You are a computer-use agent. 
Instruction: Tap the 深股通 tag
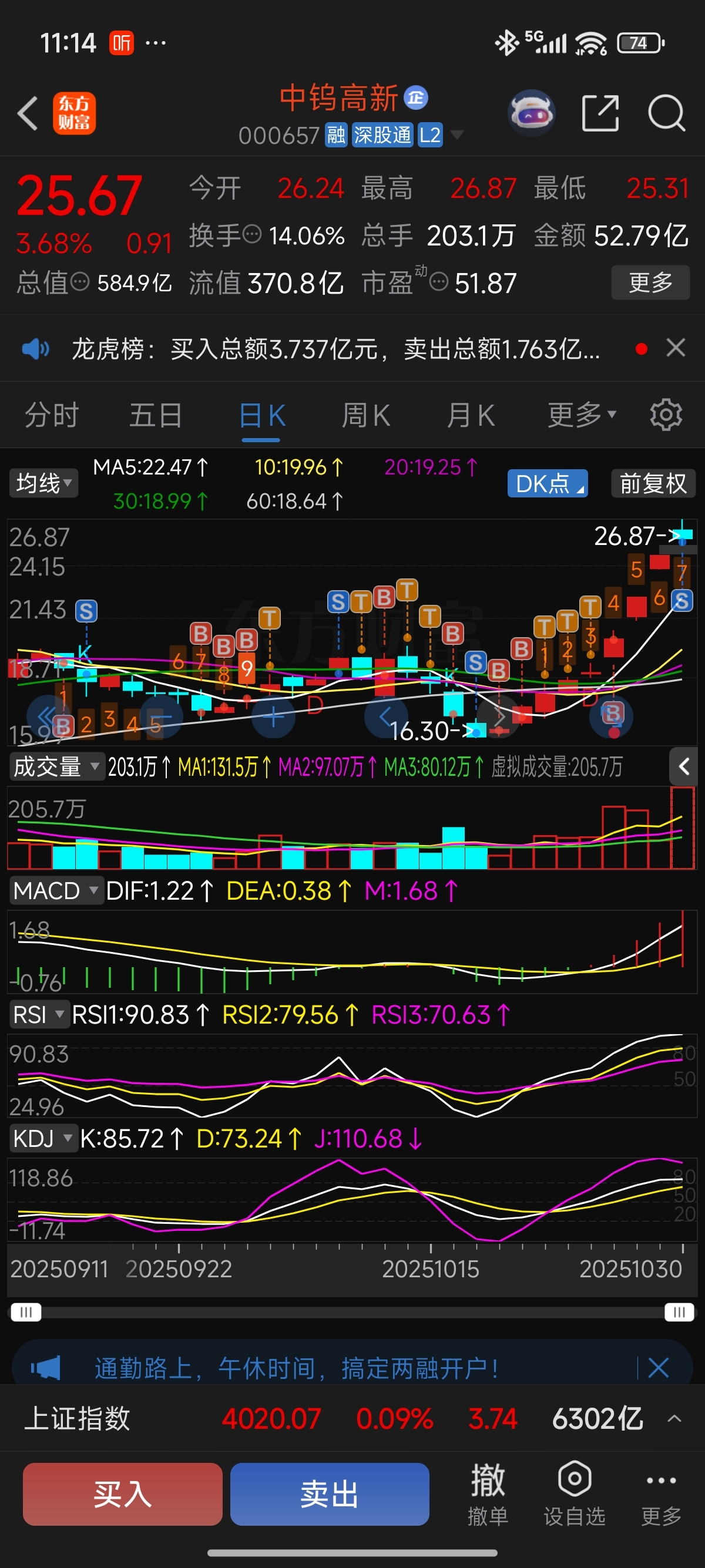click(382, 135)
